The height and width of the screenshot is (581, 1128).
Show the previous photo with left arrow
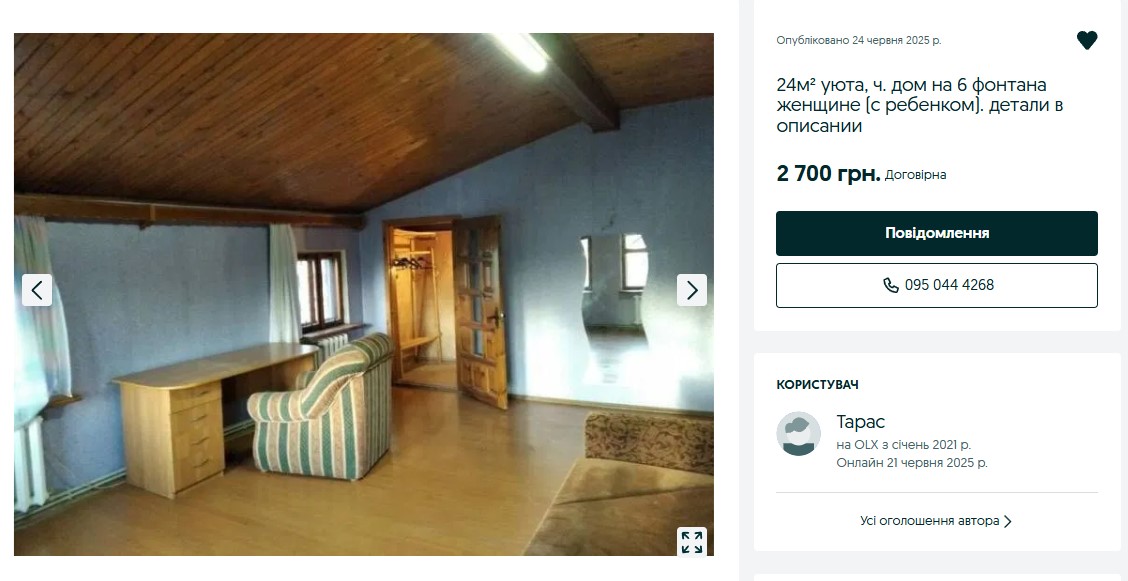click(37, 290)
